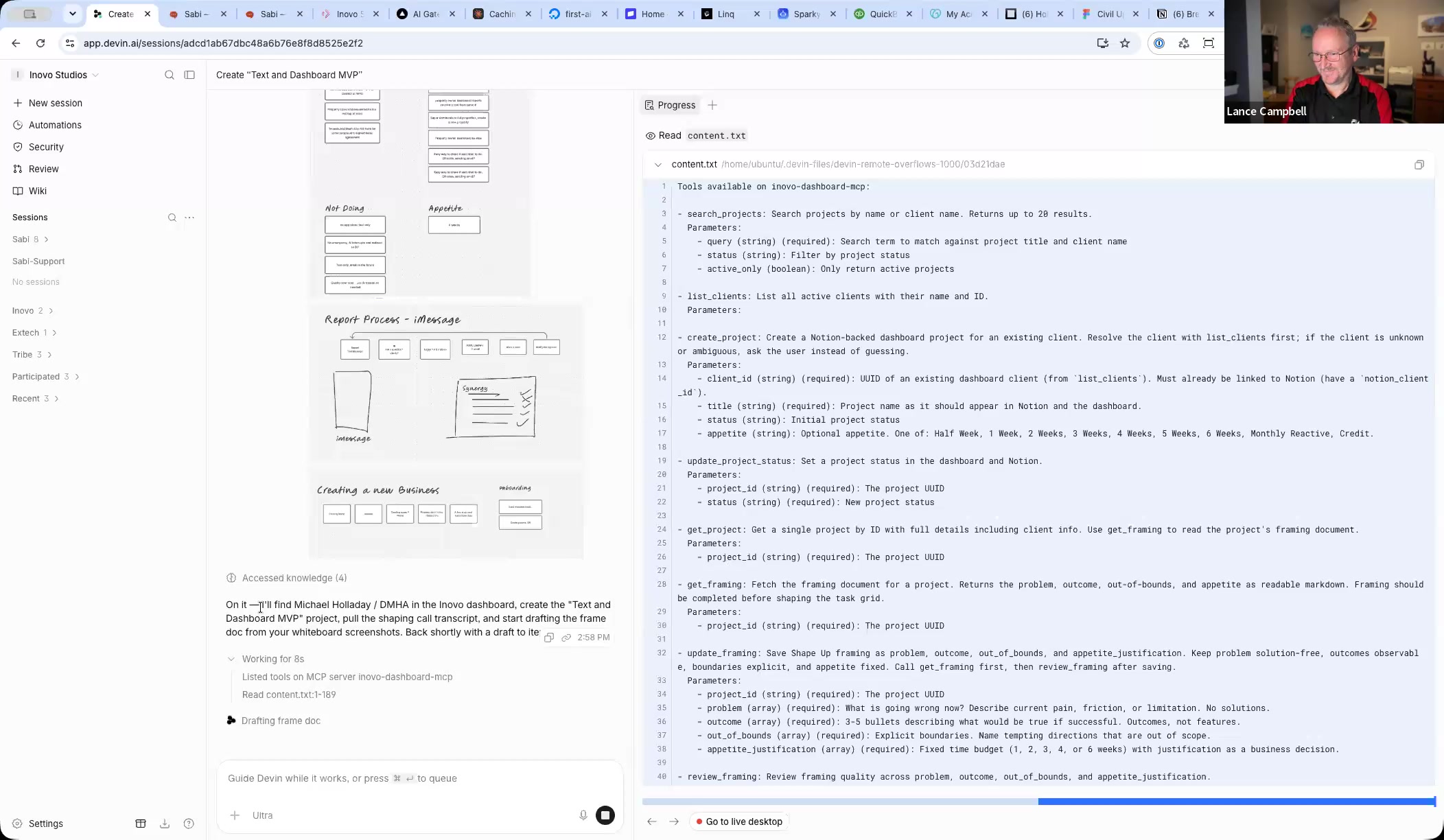Collapse the content.txt file viewer
This screenshot has height=840, width=1444.
pyautogui.click(x=658, y=165)
